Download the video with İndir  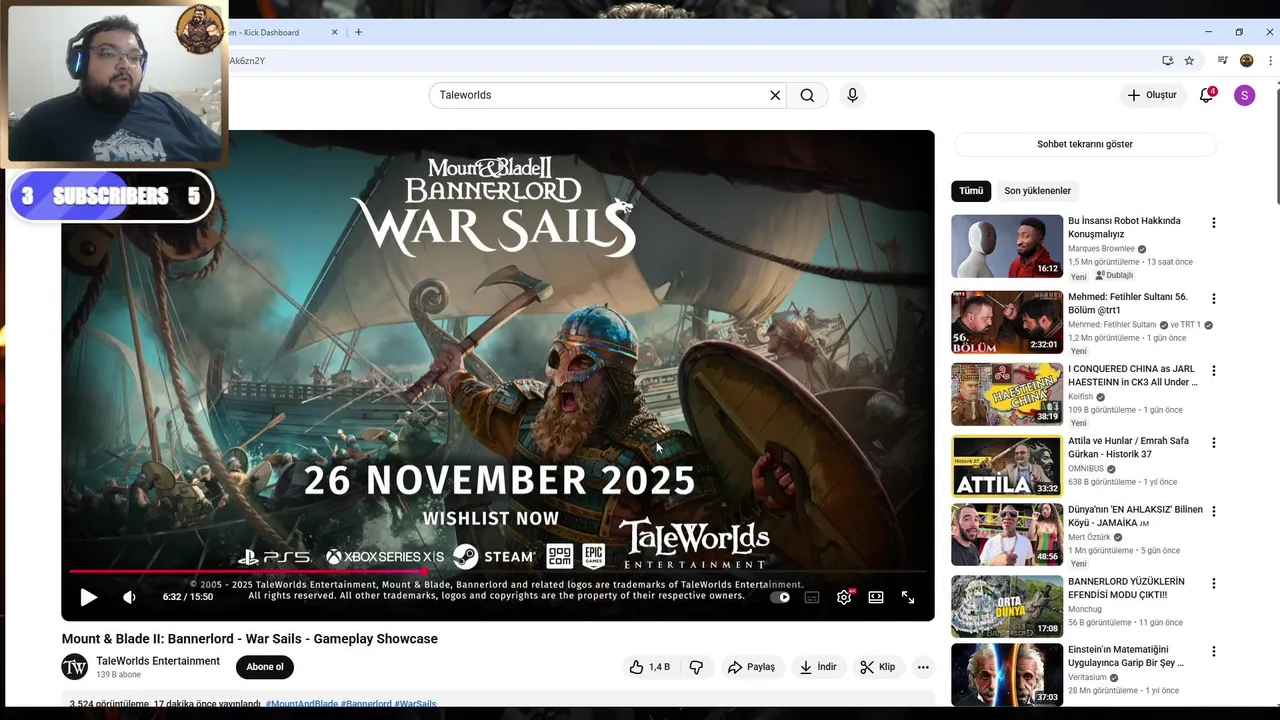click(818, 667)
